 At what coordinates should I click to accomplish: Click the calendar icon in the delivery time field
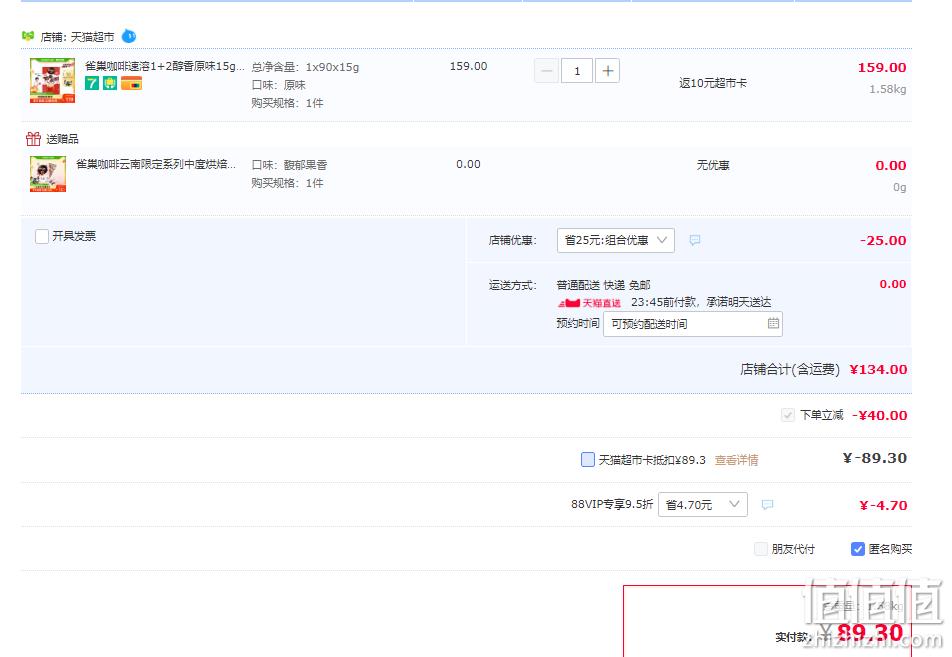tap(773, 324)
